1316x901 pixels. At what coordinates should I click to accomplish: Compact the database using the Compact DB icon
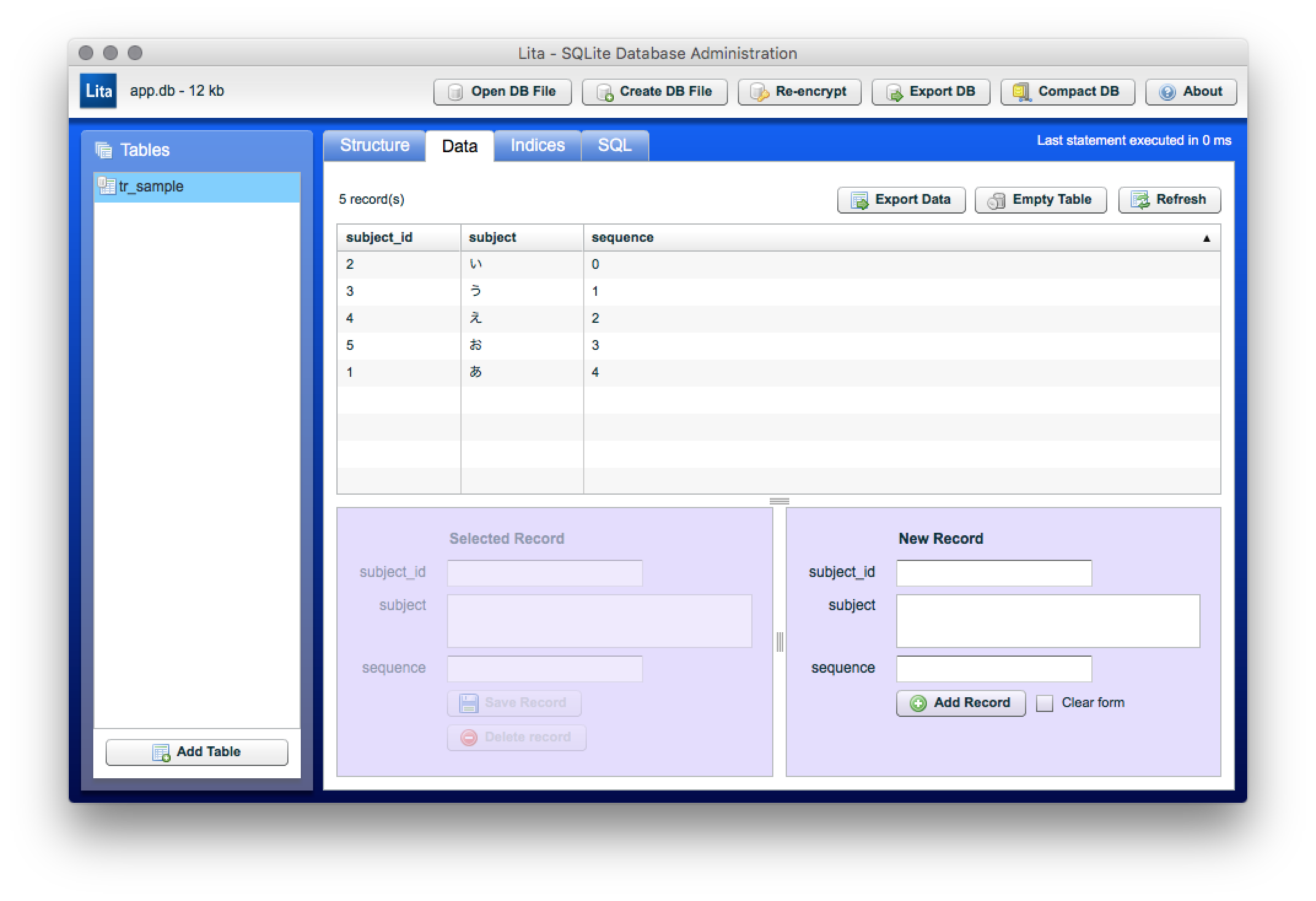coord(1021,91)
